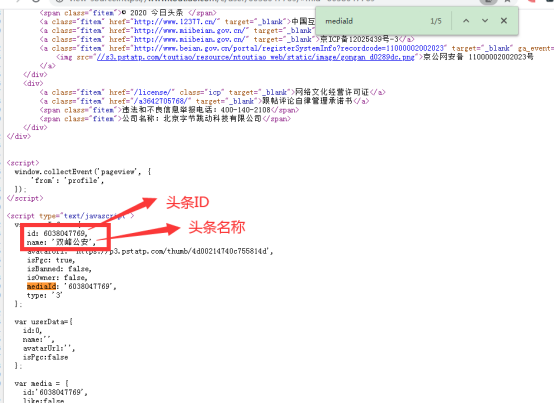Click the mediaId value '6038047769'
554x404 pixels.
point(90,286)
